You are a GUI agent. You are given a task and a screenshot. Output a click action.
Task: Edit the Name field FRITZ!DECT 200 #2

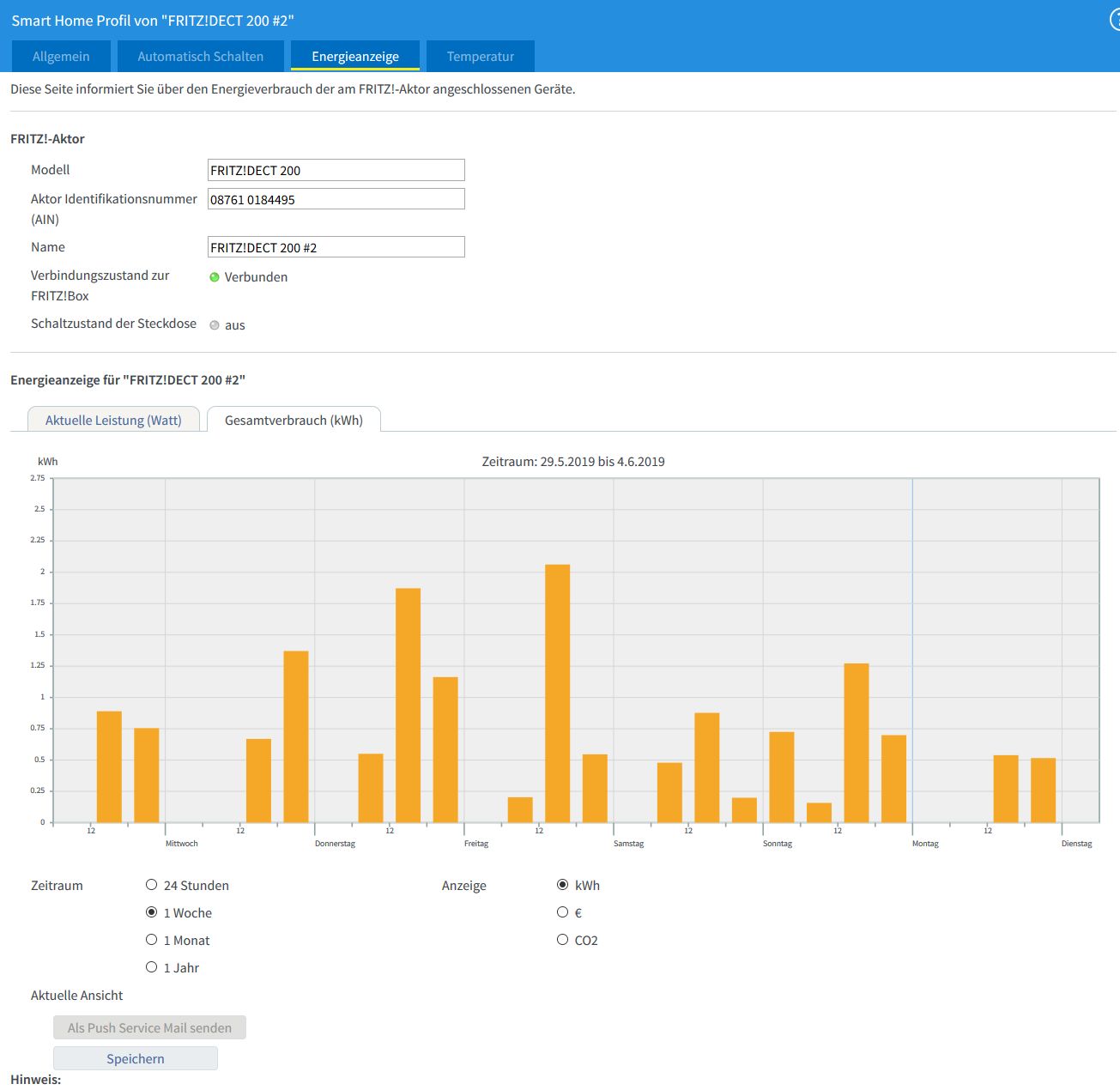[336, 247]
